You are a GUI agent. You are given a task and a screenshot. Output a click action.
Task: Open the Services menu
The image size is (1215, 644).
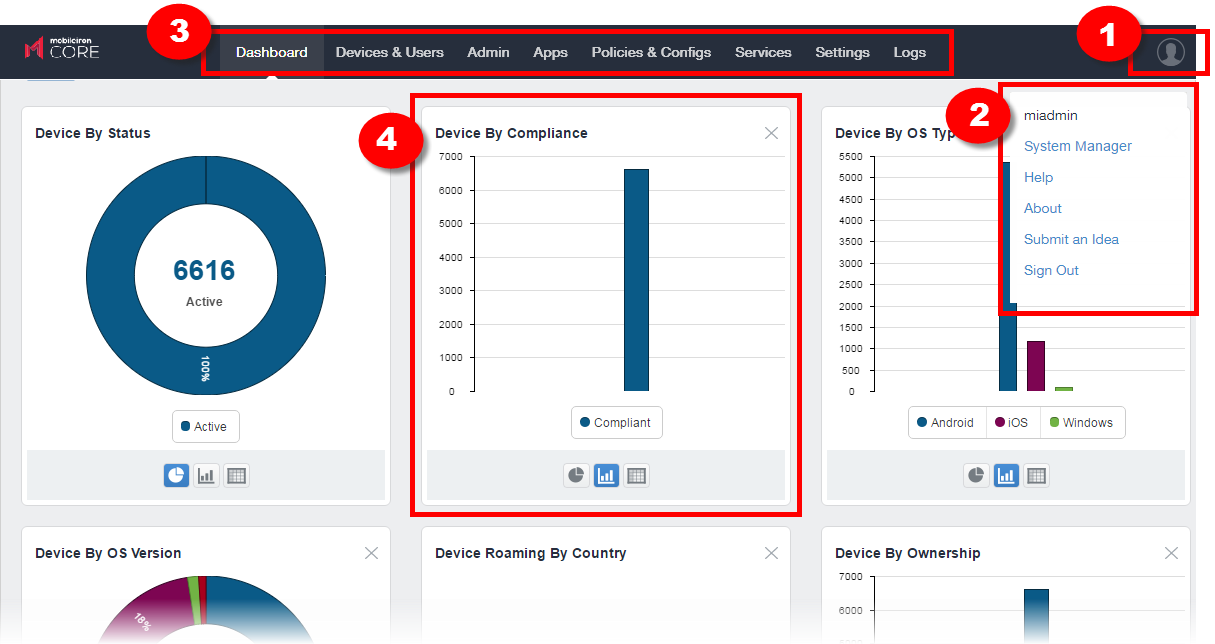tap(763, 52)
